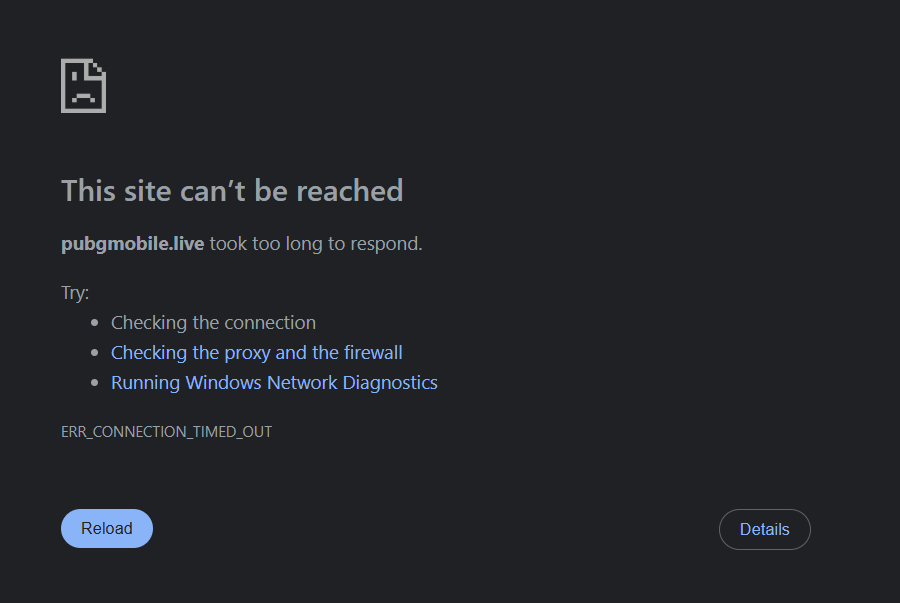Click the word Diagnostics in the network link
Screen dimensions: 900x603
pos(390,383)
